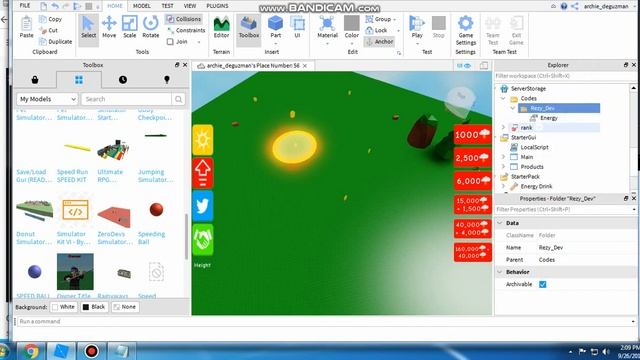The image size is (640, 360).
Task: Open the Terrain Editor
Action: pos(221,27)
